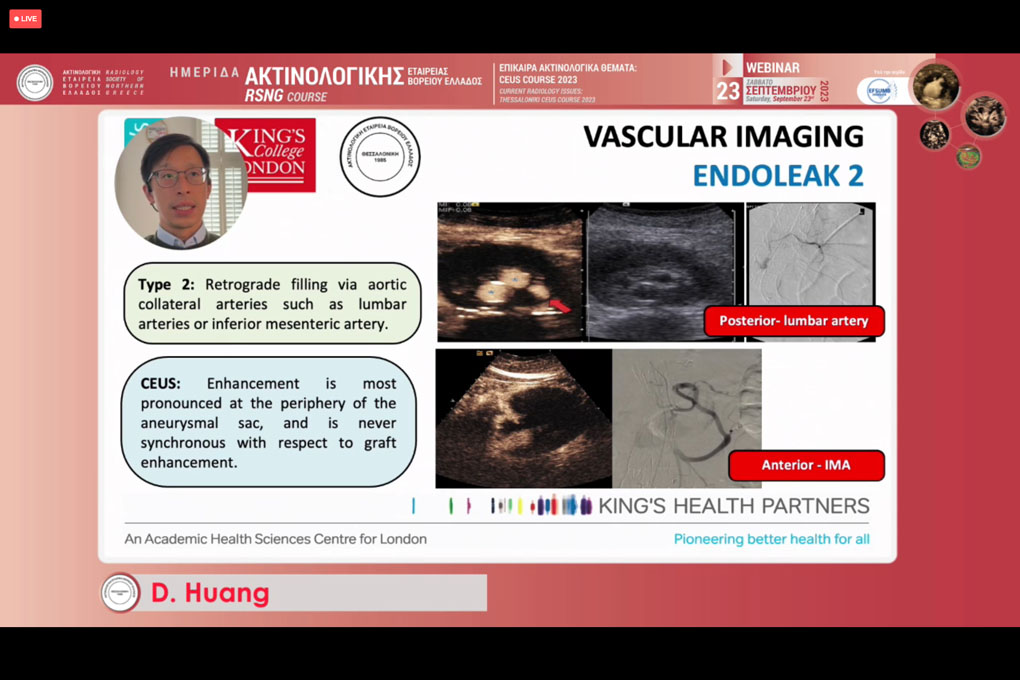Click the round logo beside D. Huang
The image size is (1020, 680).
[x=121, y=592]
